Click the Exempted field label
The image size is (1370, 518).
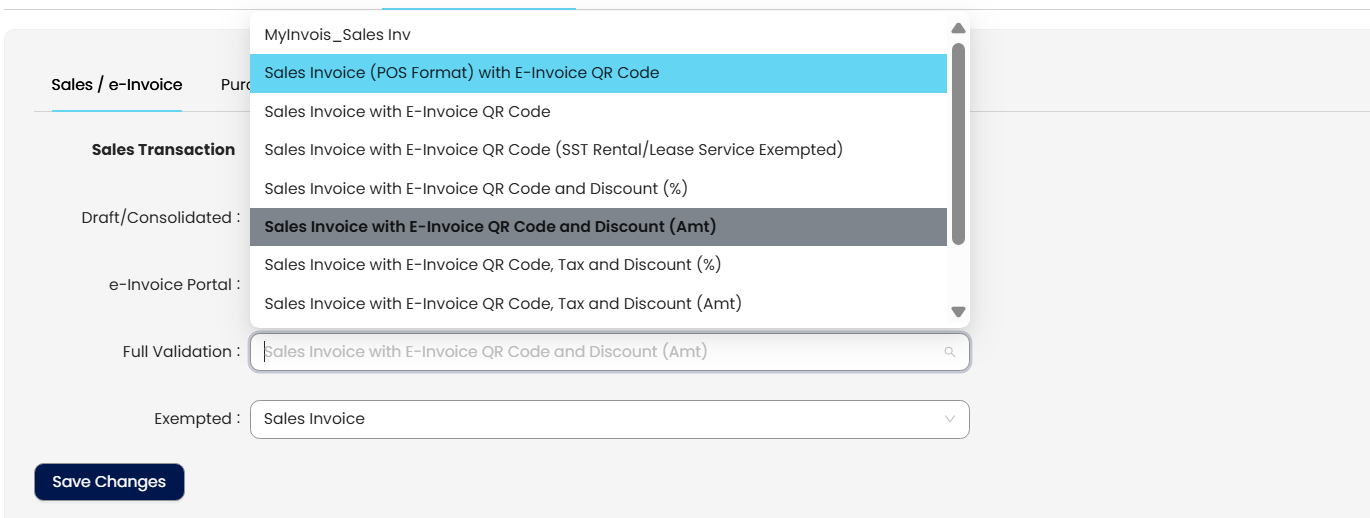(196, 419)
